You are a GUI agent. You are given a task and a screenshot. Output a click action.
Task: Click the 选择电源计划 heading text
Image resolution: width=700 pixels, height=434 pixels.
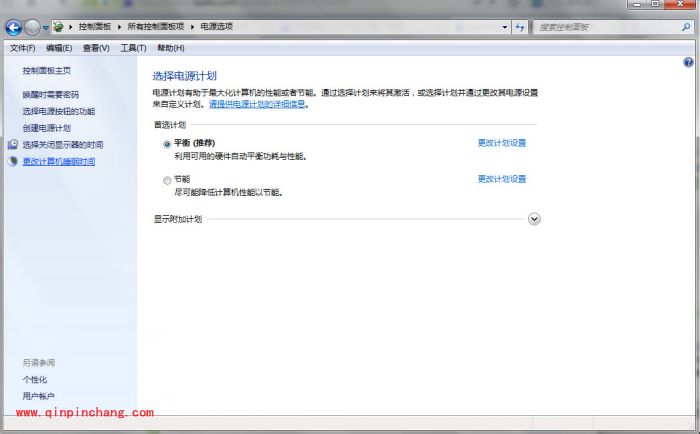184,76
